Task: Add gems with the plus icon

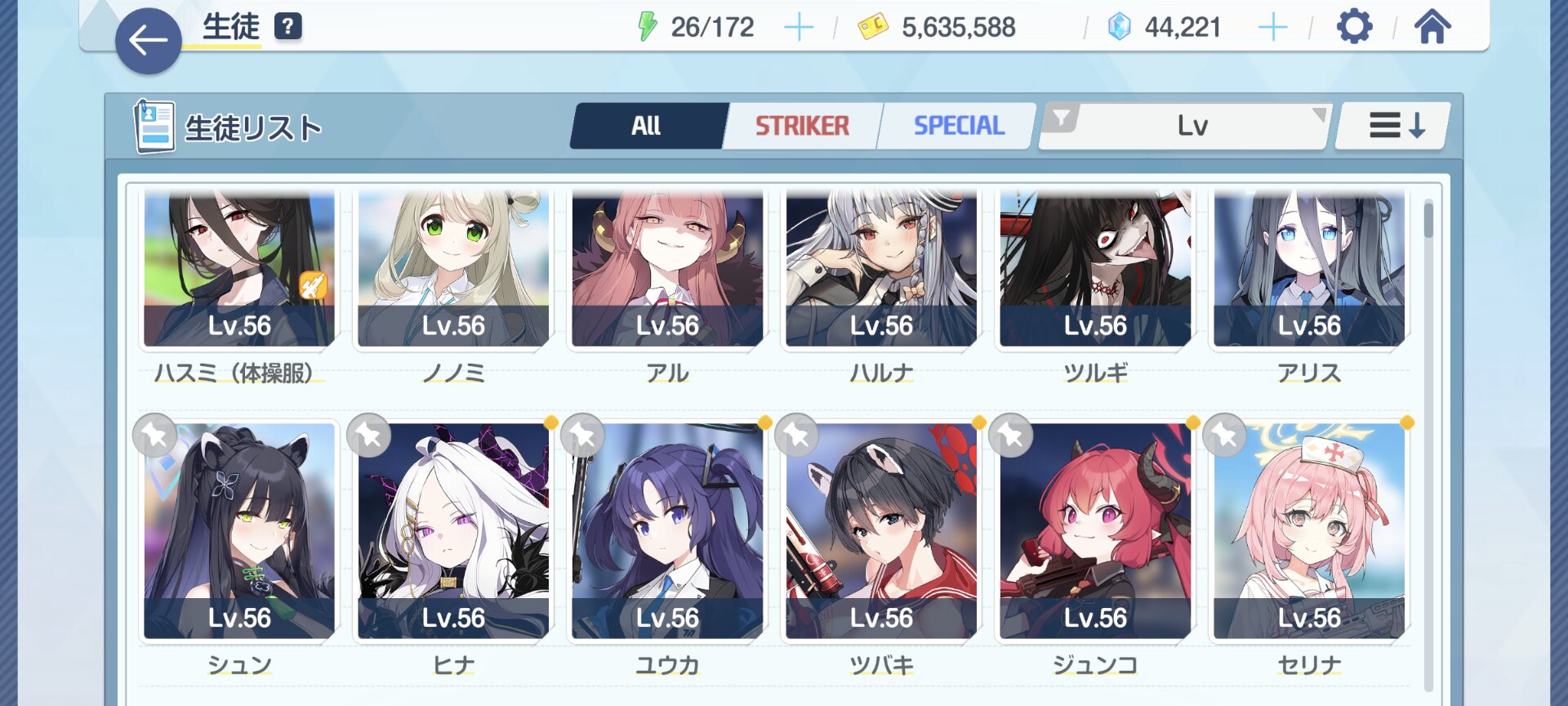Action: pos(1272,28)
